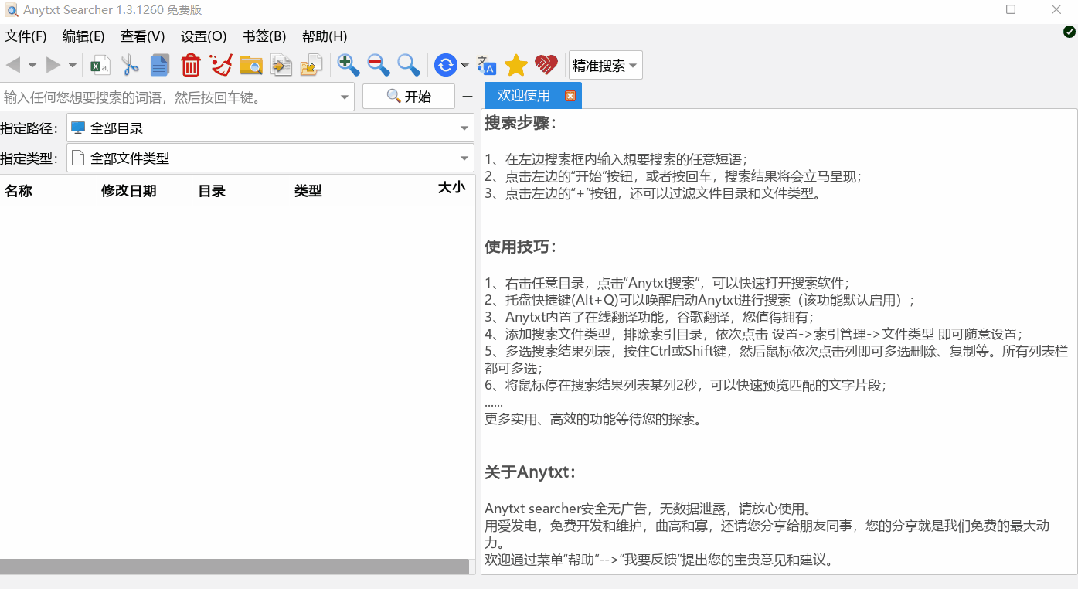1078x589 pixels.
Task: Close the Anytxt Searcher window
Action: tap(1056, 10)
